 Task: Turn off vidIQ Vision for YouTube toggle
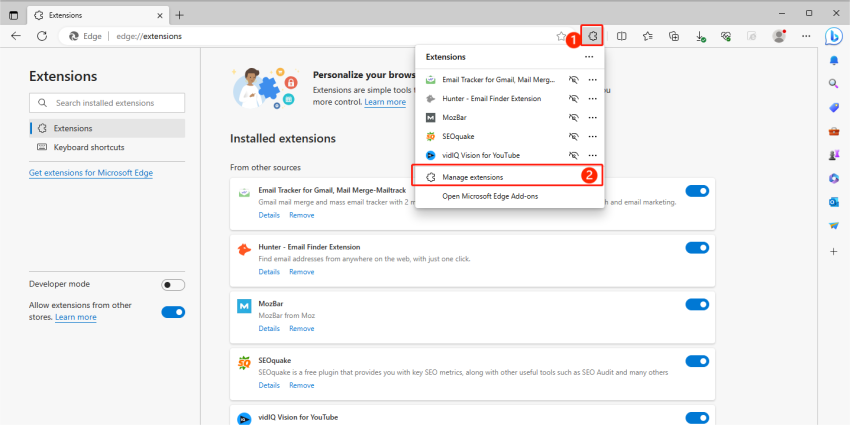tap(697, 417)
